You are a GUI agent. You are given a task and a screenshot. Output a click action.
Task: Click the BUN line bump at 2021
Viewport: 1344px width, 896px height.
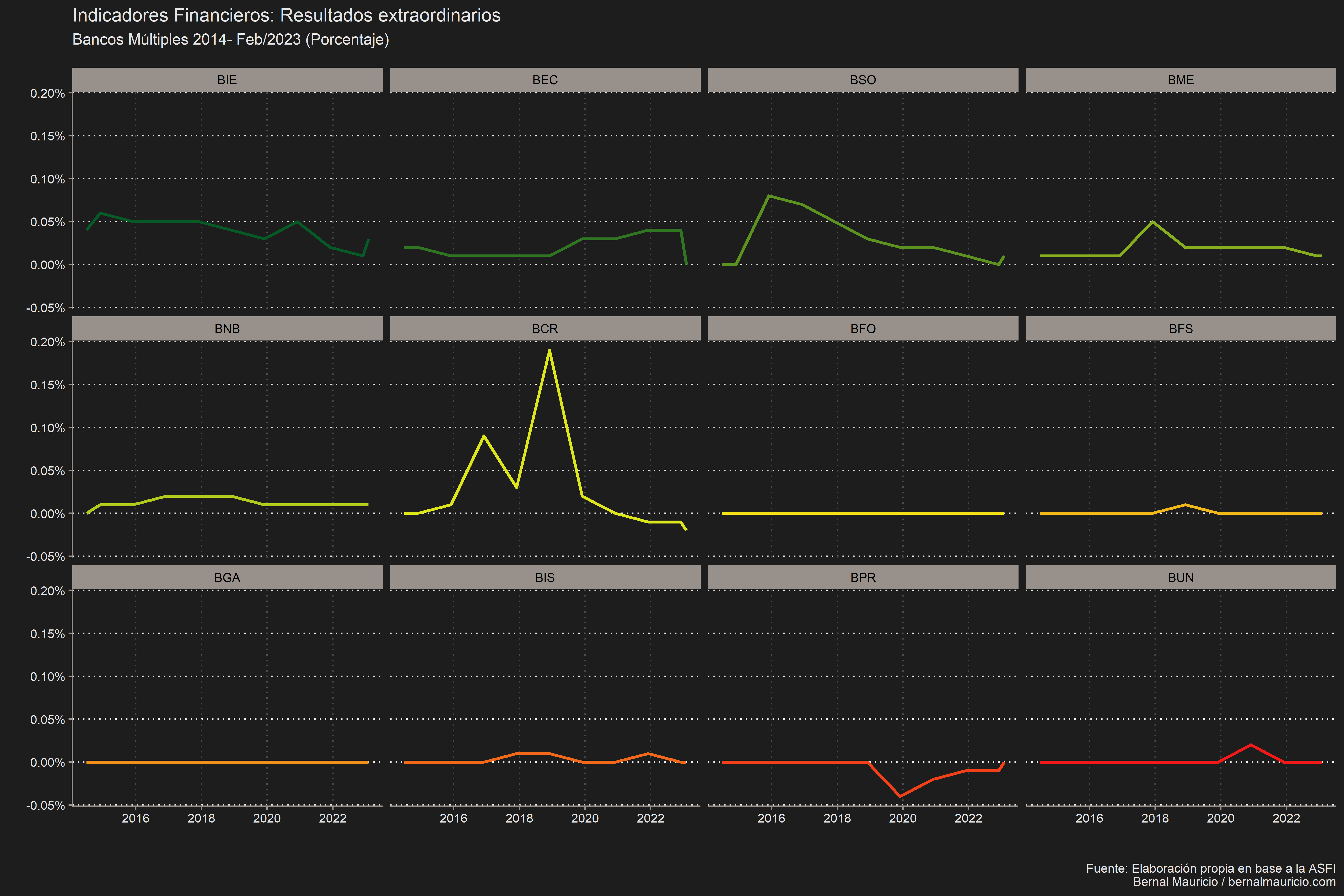click(1251, 745)
